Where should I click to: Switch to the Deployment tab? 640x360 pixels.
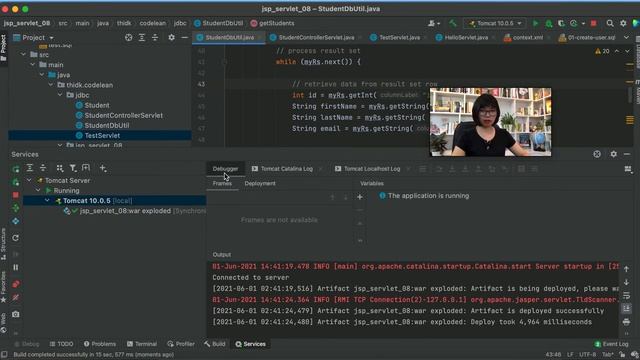point(260,184)
